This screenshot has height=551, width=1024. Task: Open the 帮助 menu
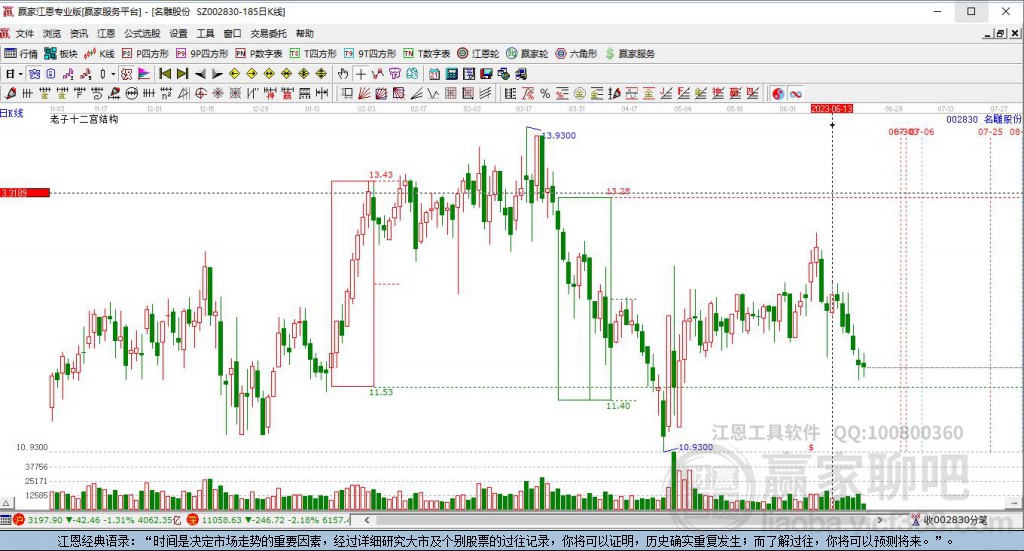tap(304, 33)
